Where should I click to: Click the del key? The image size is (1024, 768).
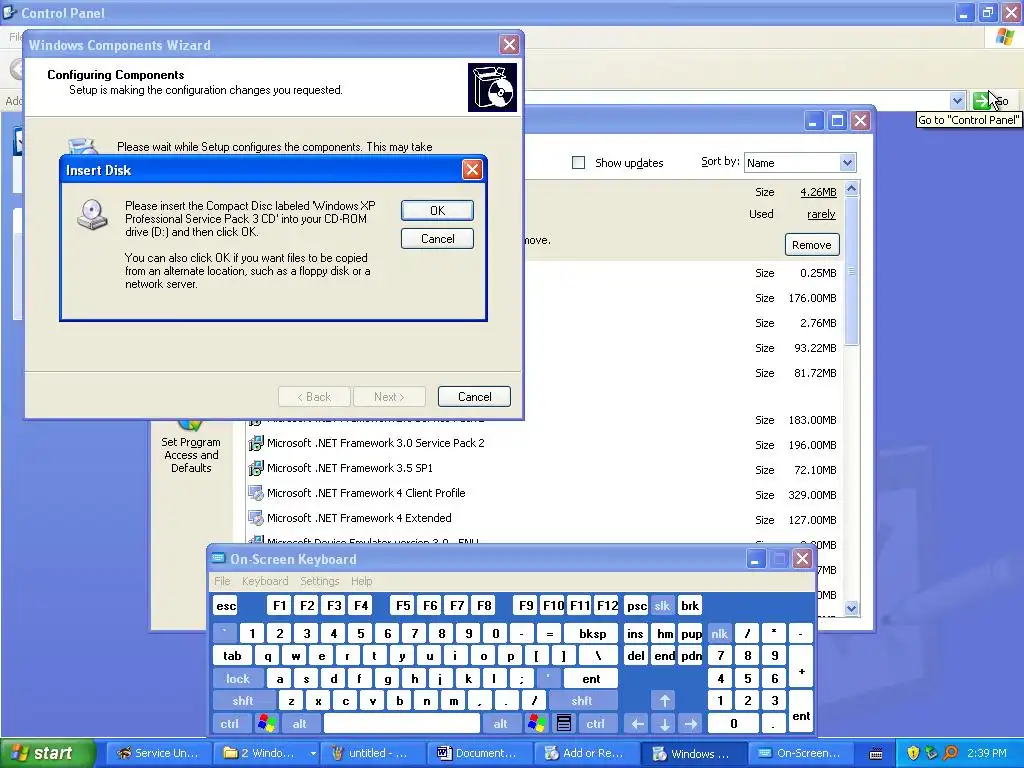point(636,656)
